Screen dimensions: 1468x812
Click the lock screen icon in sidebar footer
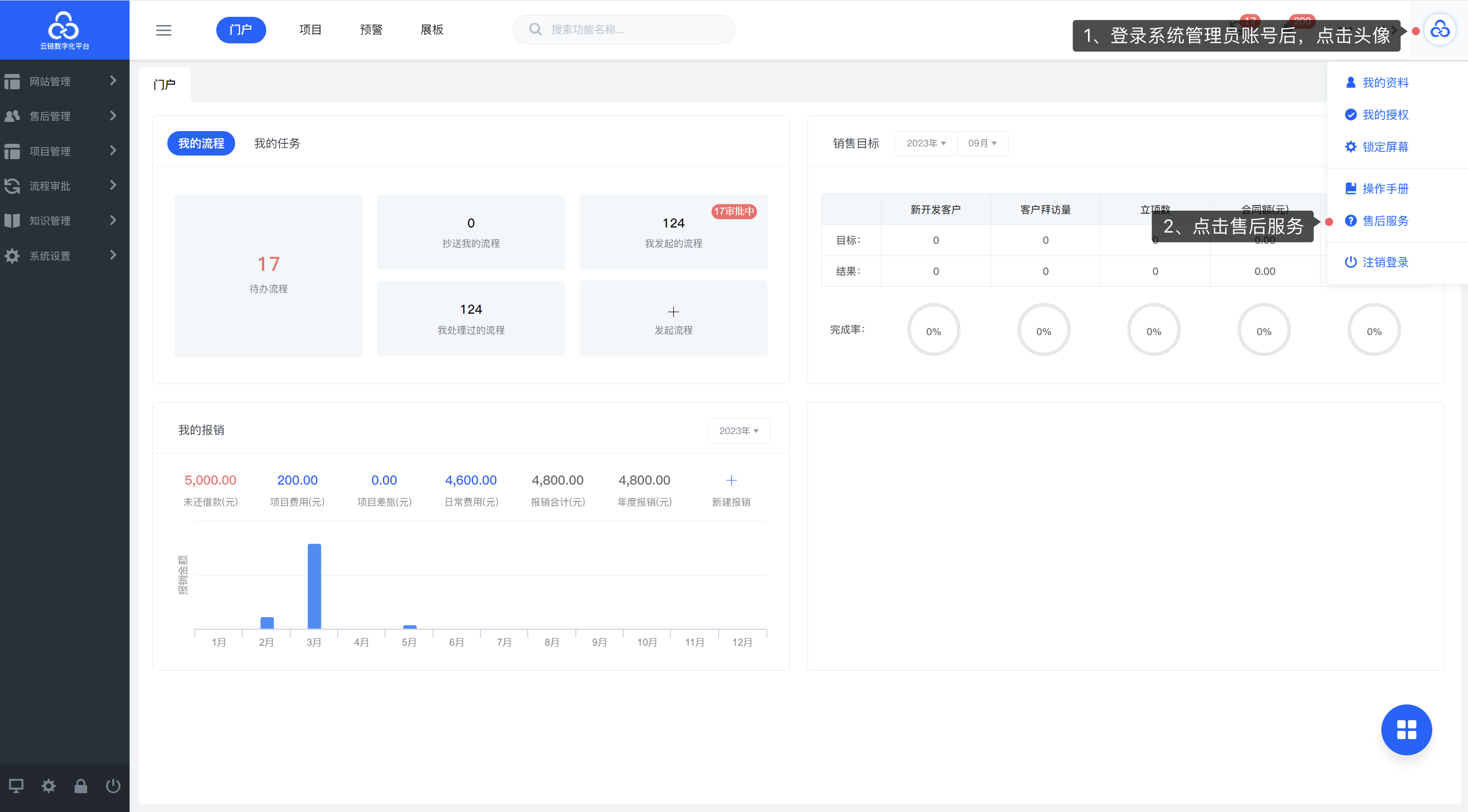[81, 786]
